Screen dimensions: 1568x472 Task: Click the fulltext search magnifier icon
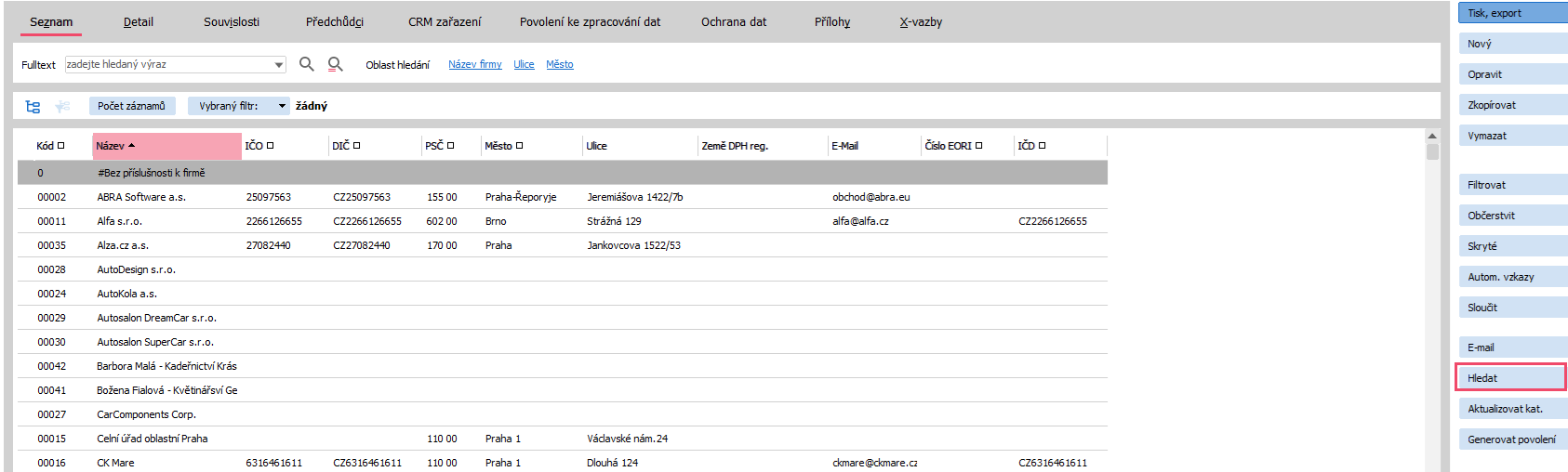tap(306, 64)
